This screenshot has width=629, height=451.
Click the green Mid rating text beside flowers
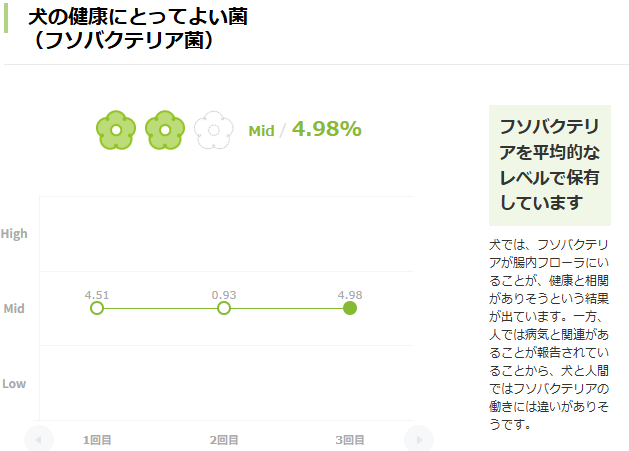(x=261, y=131)
